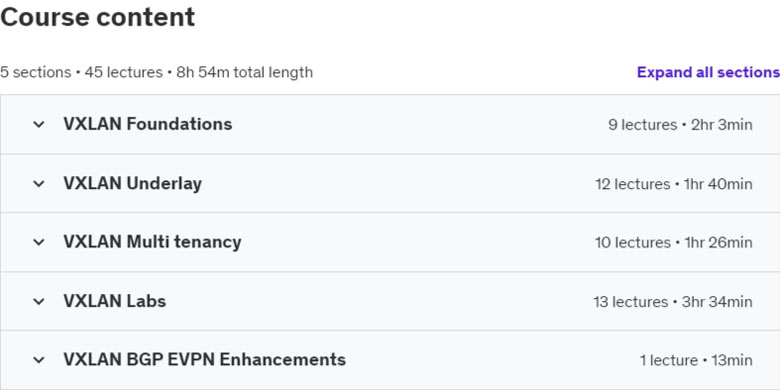Image resolution: width=780 pixels, height=390 pixels.
Task: Click the '12 lectures • 1hr 40min' label
Action: click(674, 184)
